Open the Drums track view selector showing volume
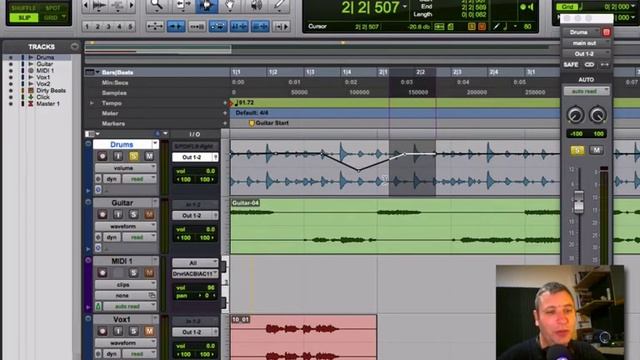This screenshot has width=640, height=360. pos(126,168)
